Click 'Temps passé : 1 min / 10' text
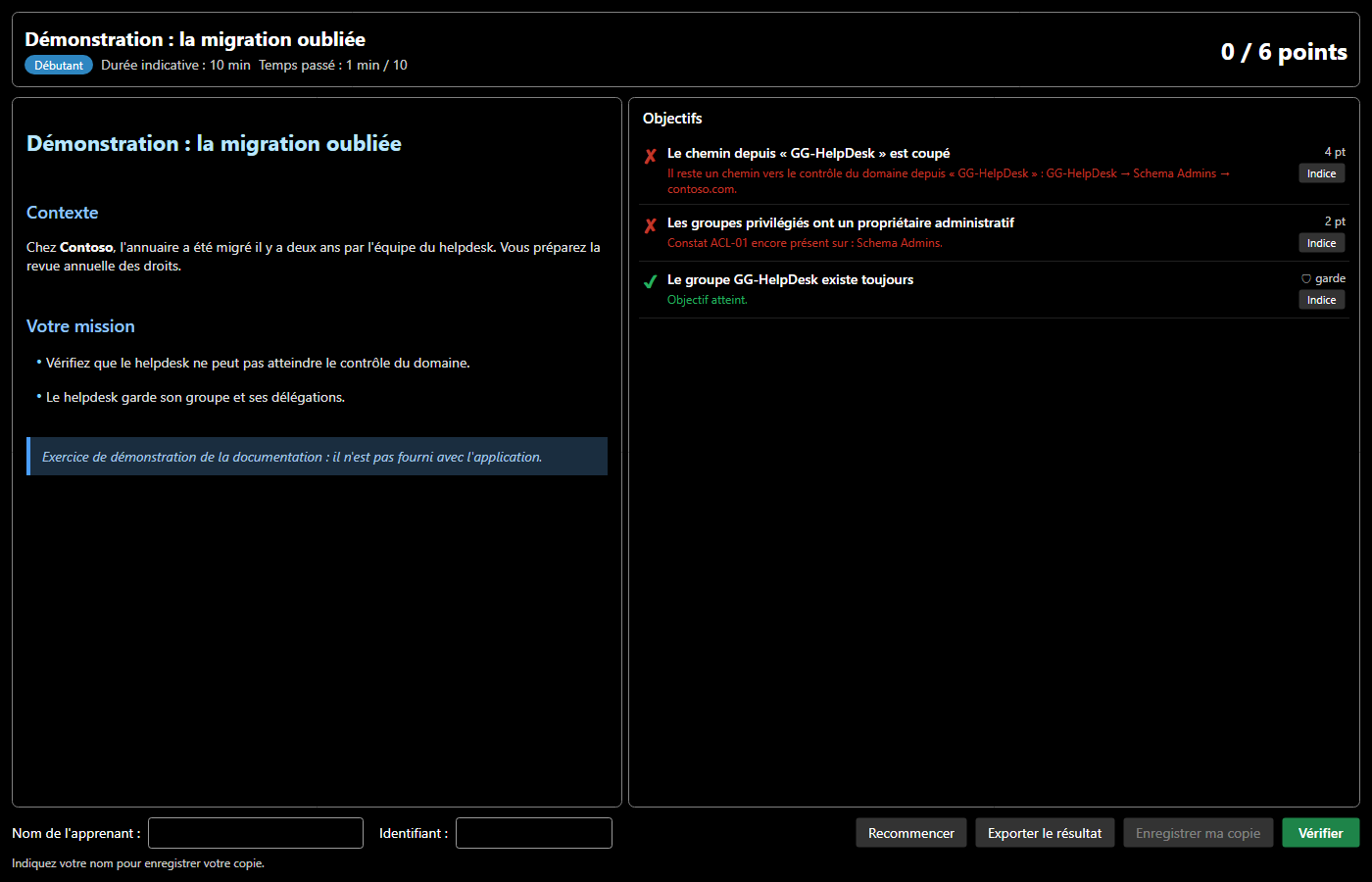 point(333,66)
